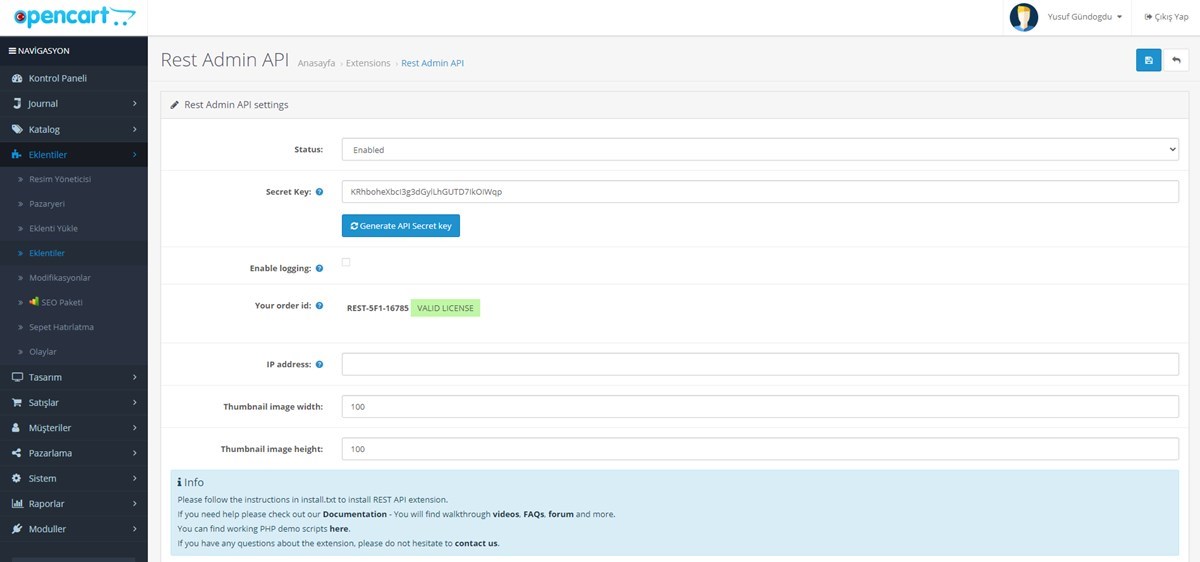Image resolution: width=1200 pixels, height=562 pixels.
Task: Go to Anasayfa breadcrumb
Action: 316,63
